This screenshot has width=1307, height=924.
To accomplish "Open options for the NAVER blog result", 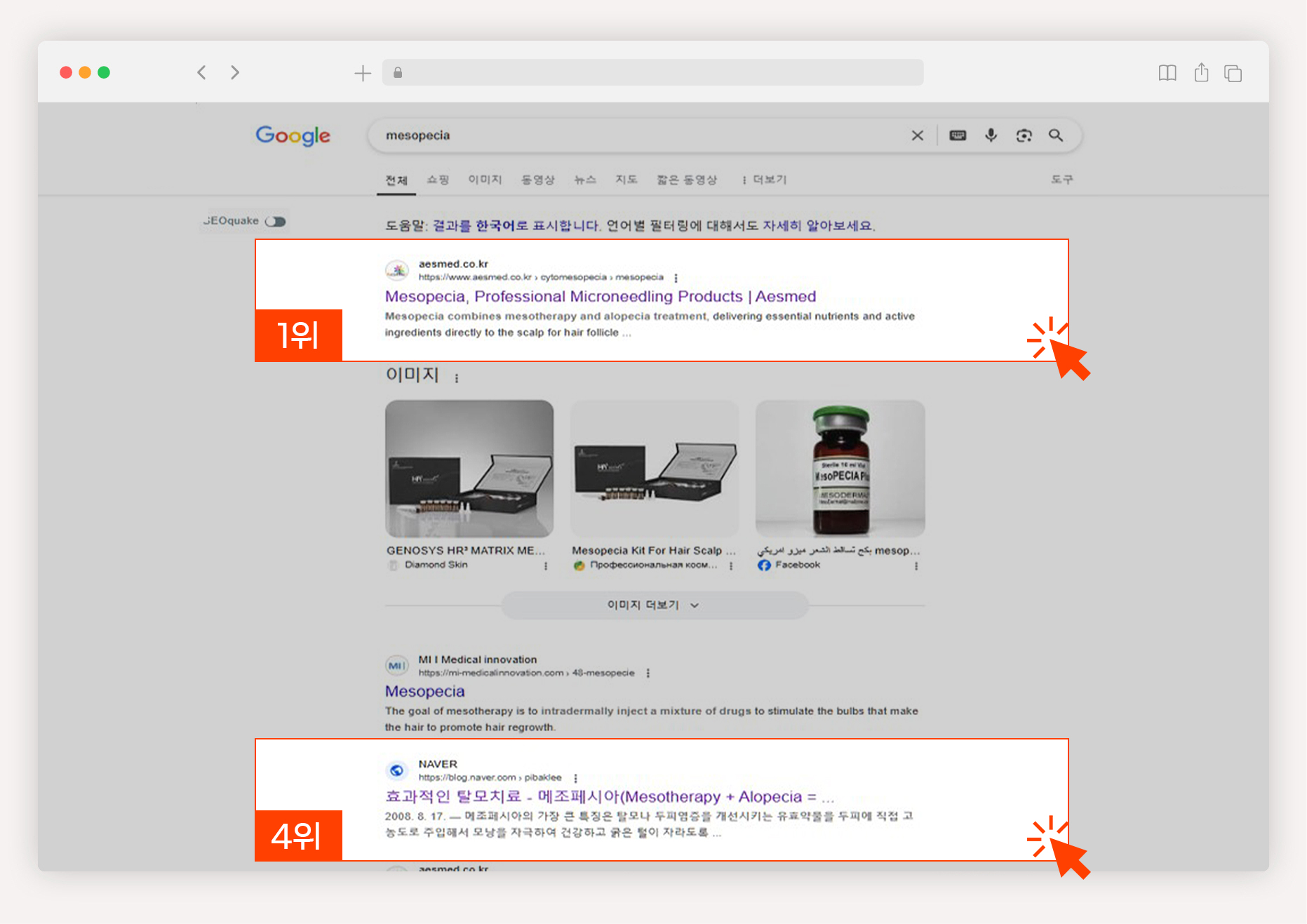I will point(575,778).
